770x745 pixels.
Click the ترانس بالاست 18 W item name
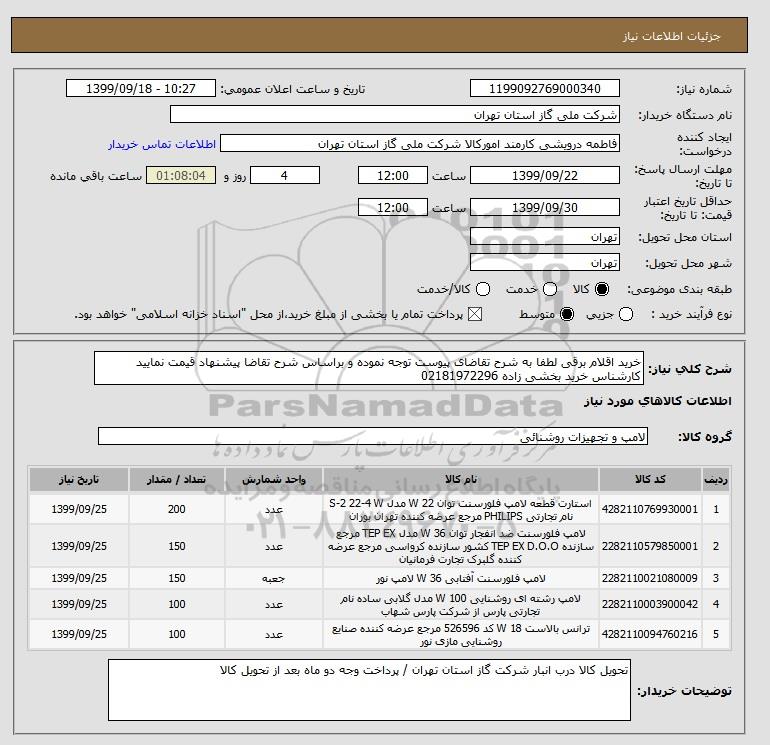tap(461, 635)
